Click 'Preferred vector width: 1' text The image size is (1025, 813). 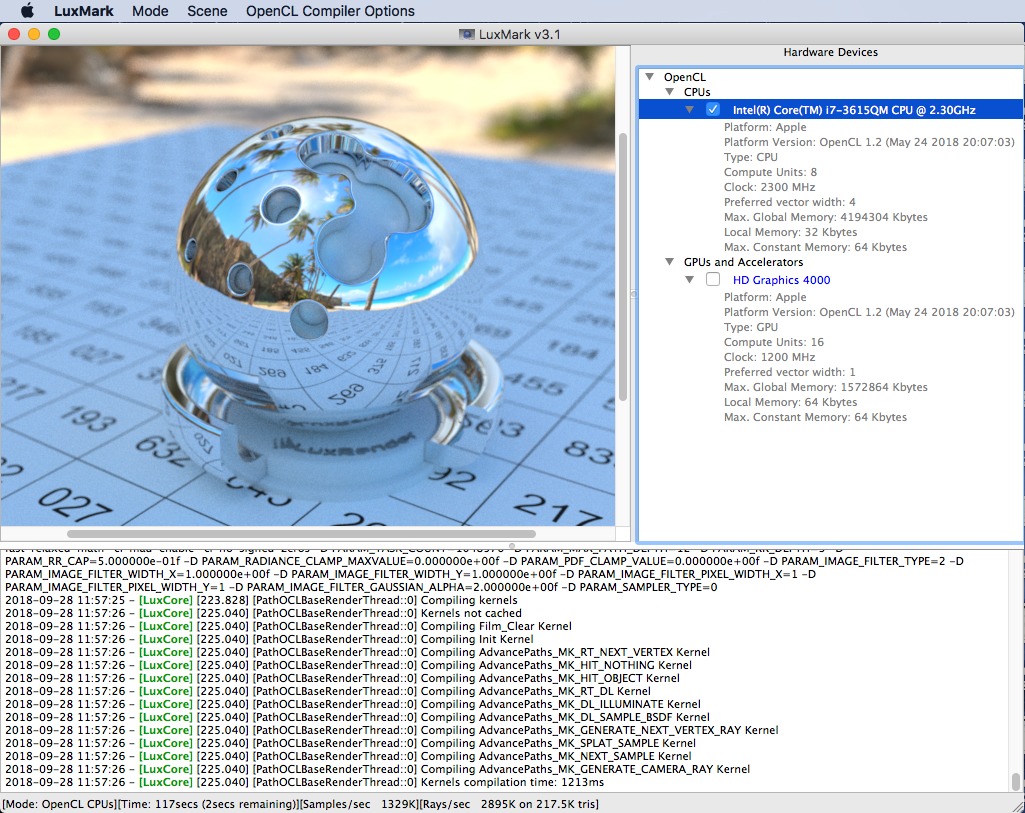pos(790,372)
